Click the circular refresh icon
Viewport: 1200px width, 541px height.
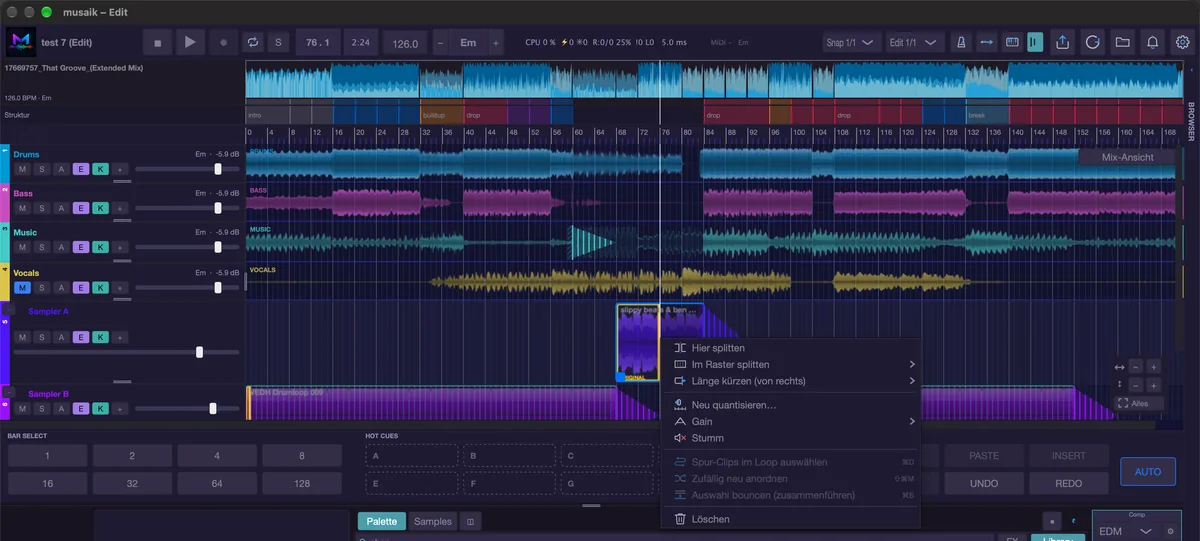[1093, 43]
